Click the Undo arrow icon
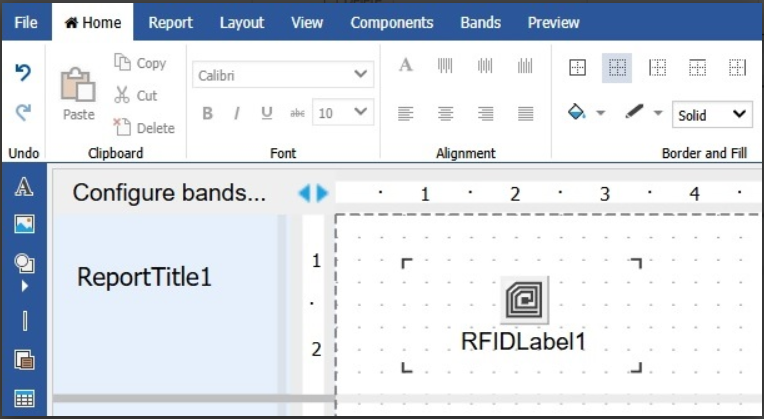This screenshot has width=764, height=419. coord(23,73)
